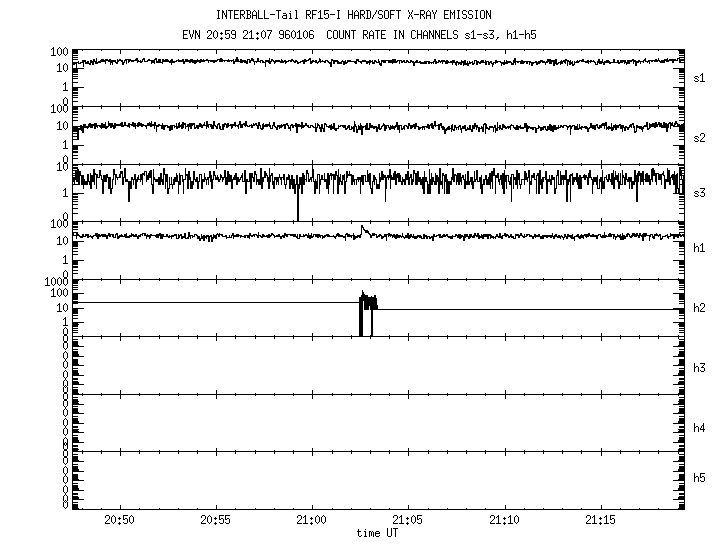Click the h1 channel label

click(x=700, y=248)
